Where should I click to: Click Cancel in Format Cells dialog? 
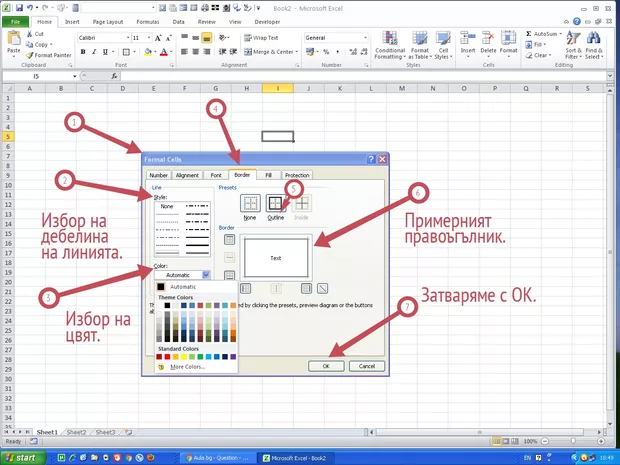(x=367, y=366)
